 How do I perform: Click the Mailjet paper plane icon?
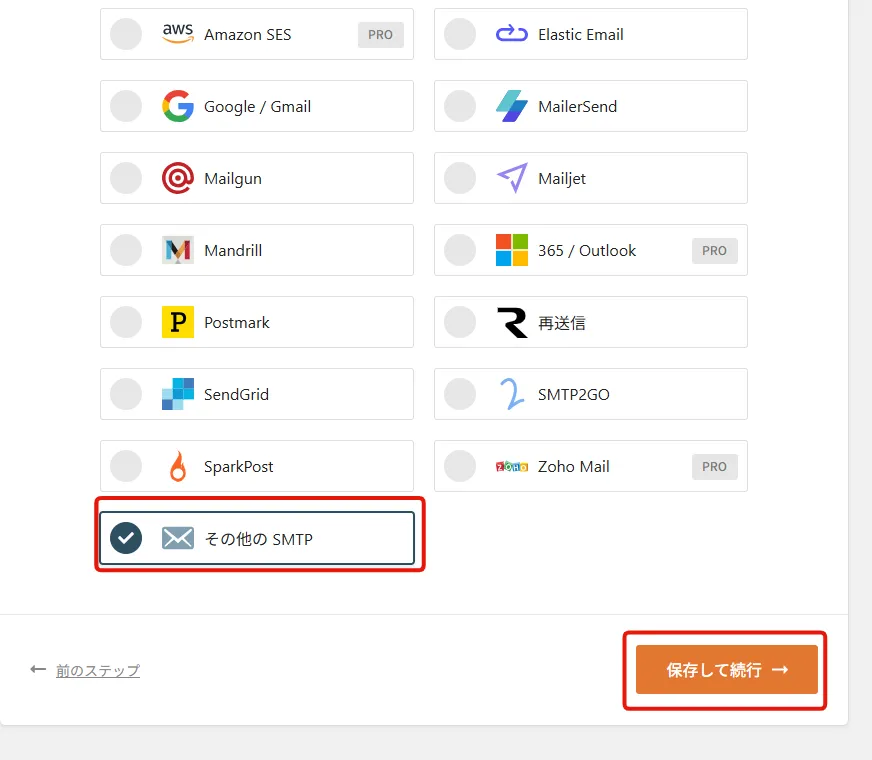[512, 178]
